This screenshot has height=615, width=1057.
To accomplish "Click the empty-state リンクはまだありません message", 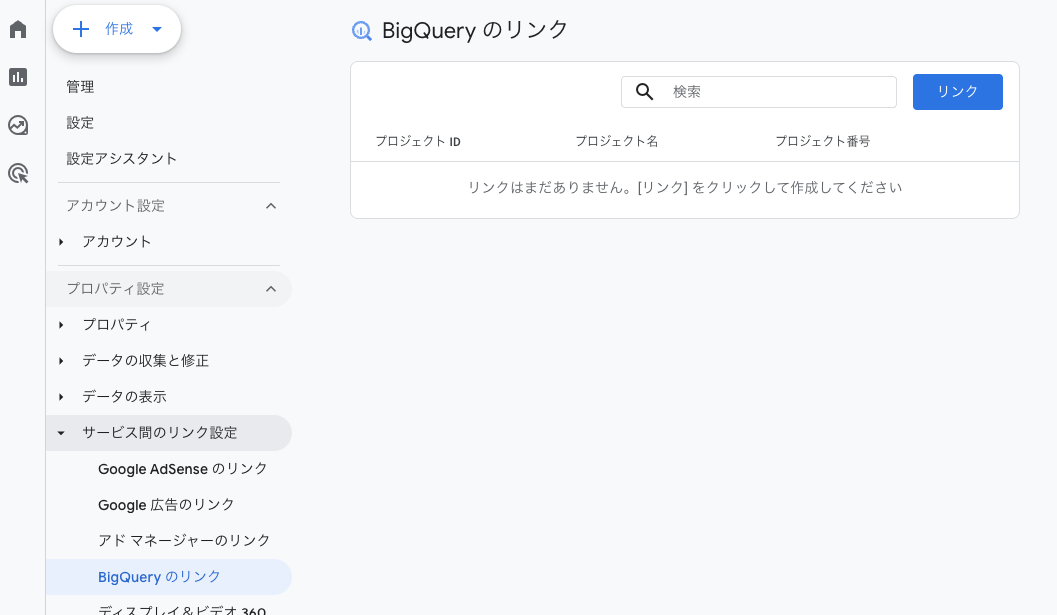I will [685, 188].
